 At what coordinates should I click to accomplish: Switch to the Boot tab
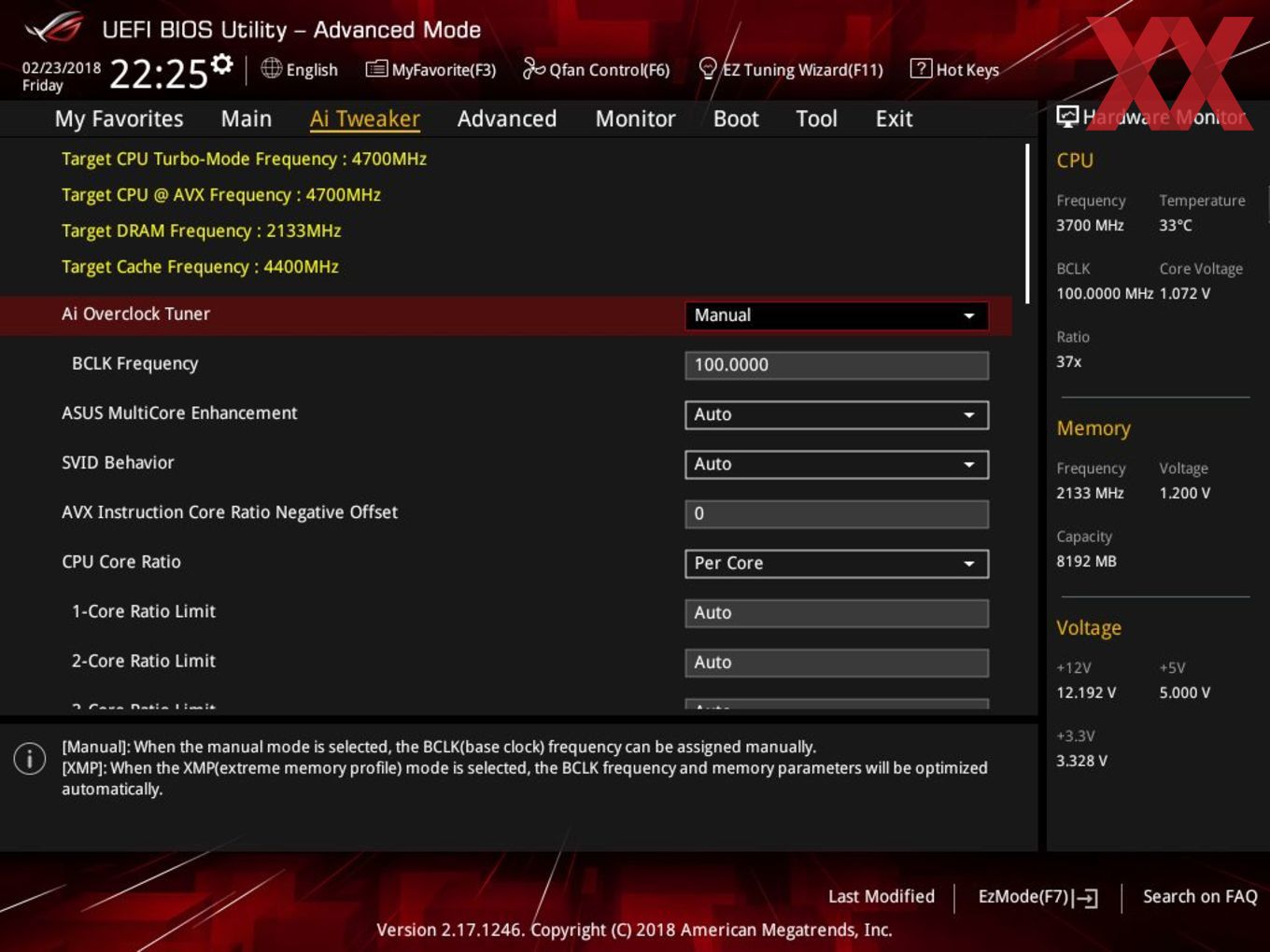736,119
